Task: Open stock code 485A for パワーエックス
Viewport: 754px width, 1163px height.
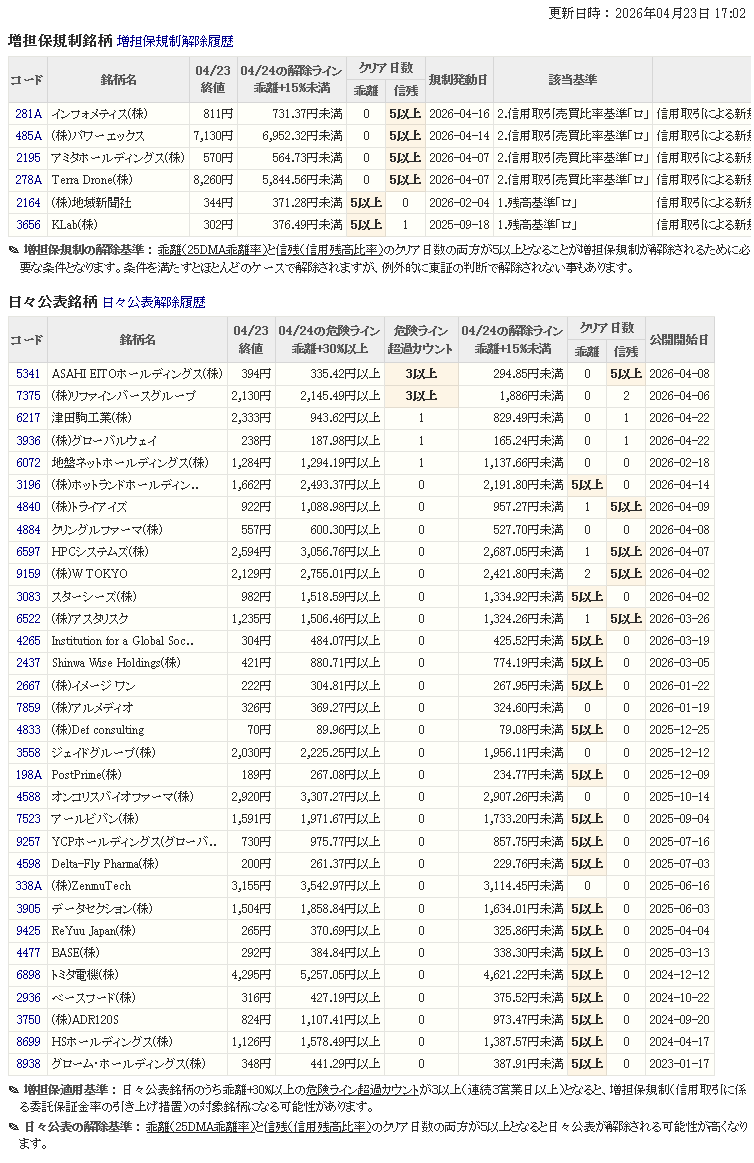Action: pyautogui.click(x=28, y=136)
